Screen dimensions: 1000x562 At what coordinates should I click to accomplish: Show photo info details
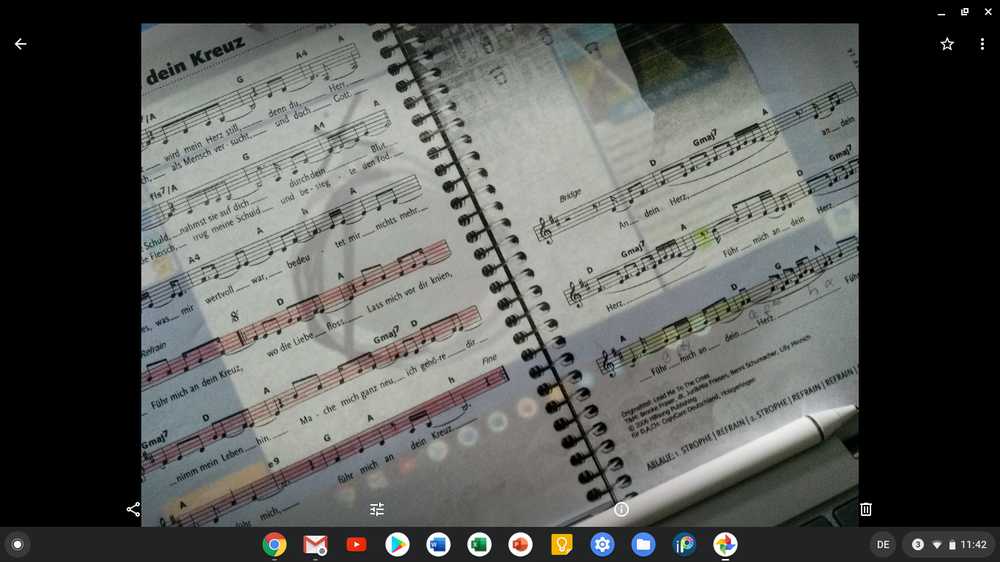coord(621,509)
